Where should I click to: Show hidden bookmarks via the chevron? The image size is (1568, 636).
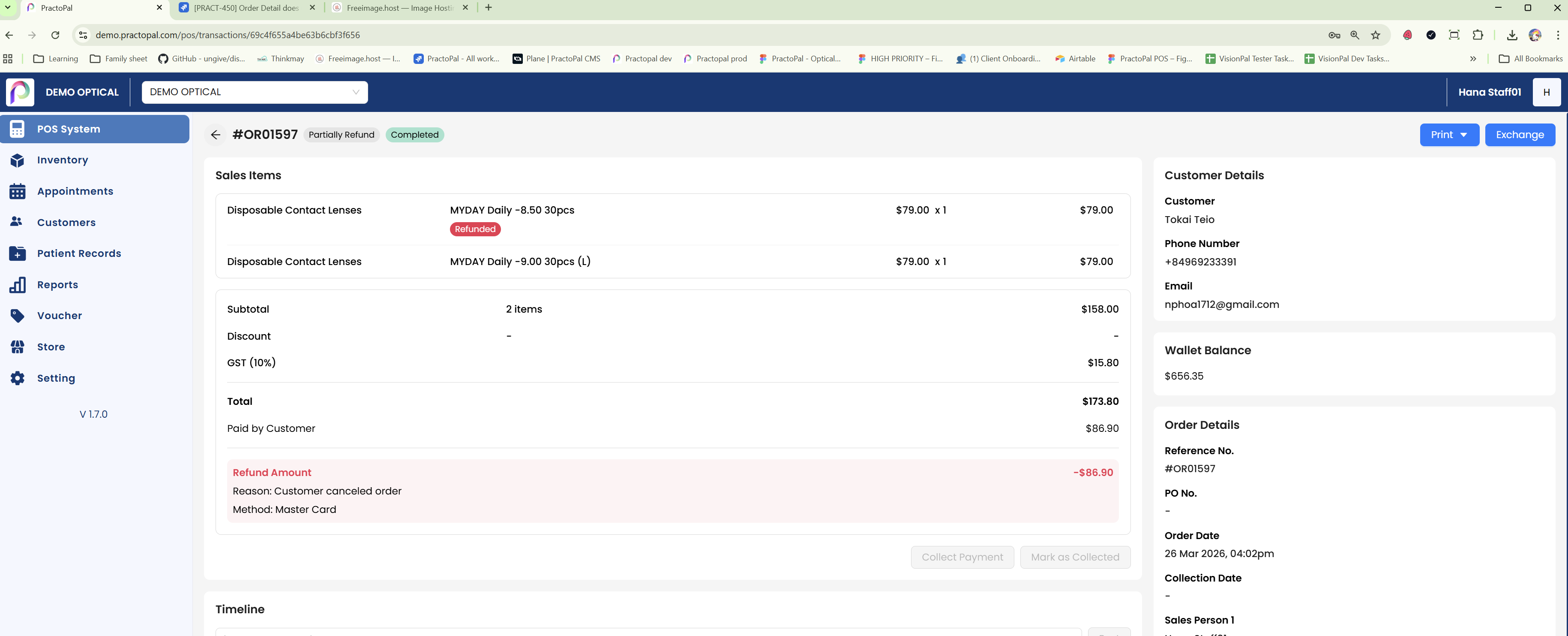point(1472,59)
